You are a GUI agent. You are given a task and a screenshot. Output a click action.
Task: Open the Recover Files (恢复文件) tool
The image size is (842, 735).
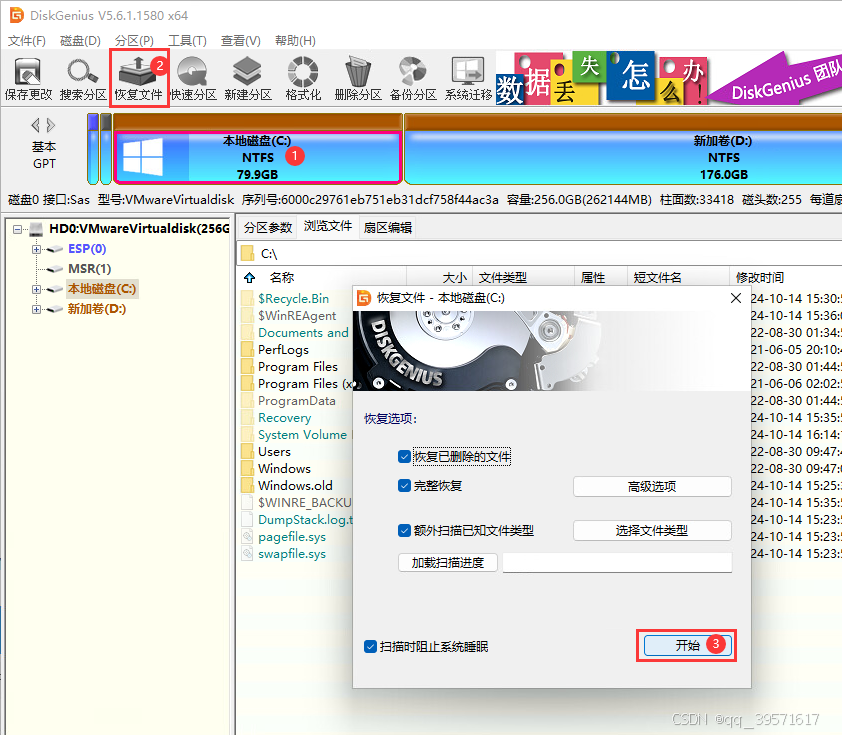point(139,79)
